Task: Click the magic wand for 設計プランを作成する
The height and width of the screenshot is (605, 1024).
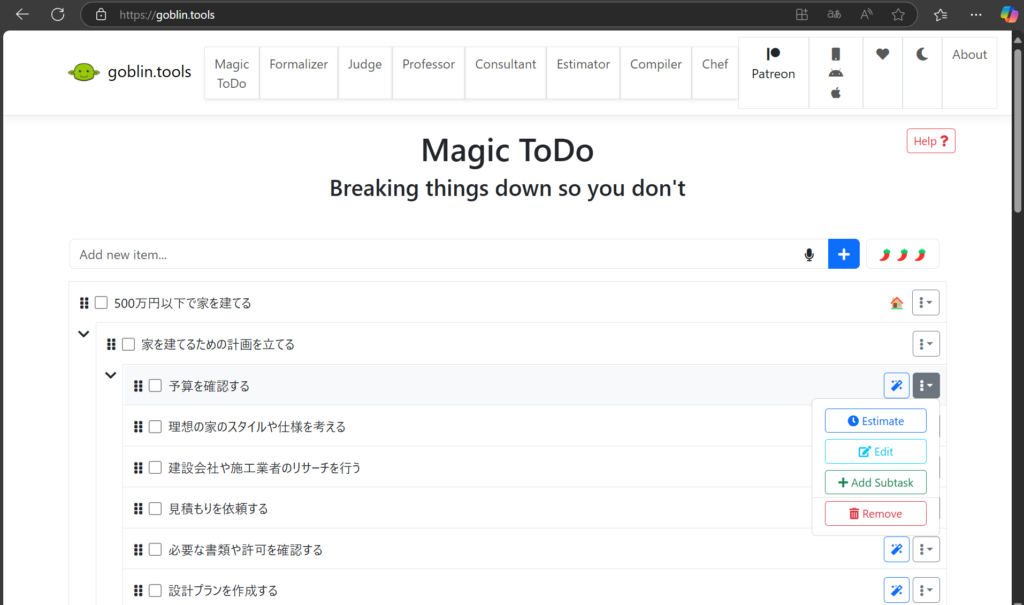Action: click(x=896, y=590)
